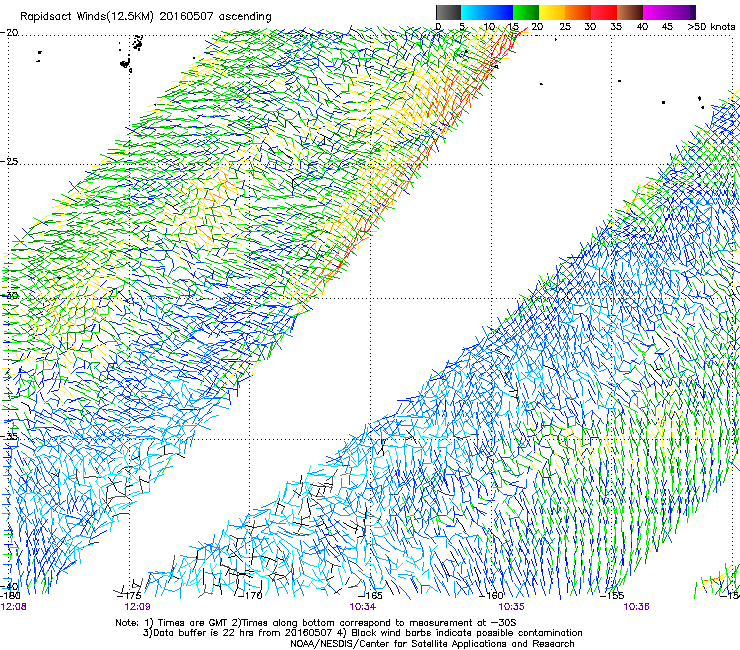Click the orange 25-30 knots color segment
The height and width of the screenshot is (650, 740).
click(578, 12)
